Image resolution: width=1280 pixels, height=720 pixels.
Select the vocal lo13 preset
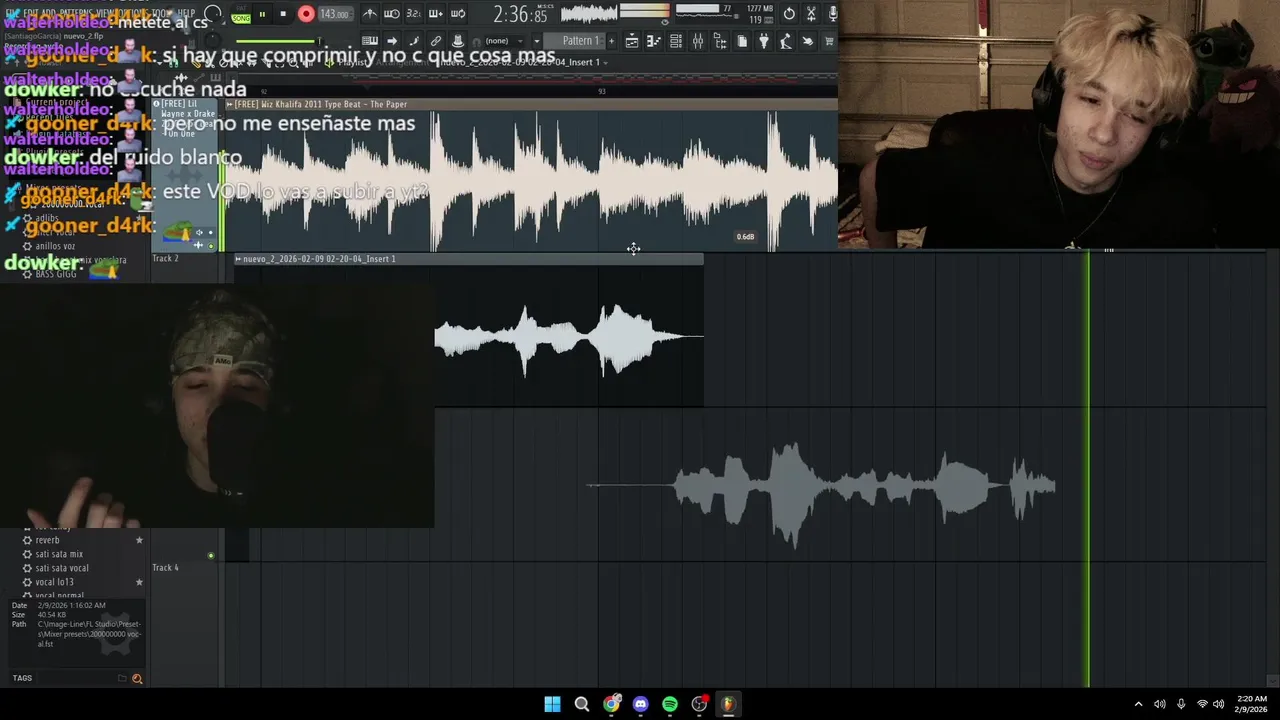pos(54,582)
